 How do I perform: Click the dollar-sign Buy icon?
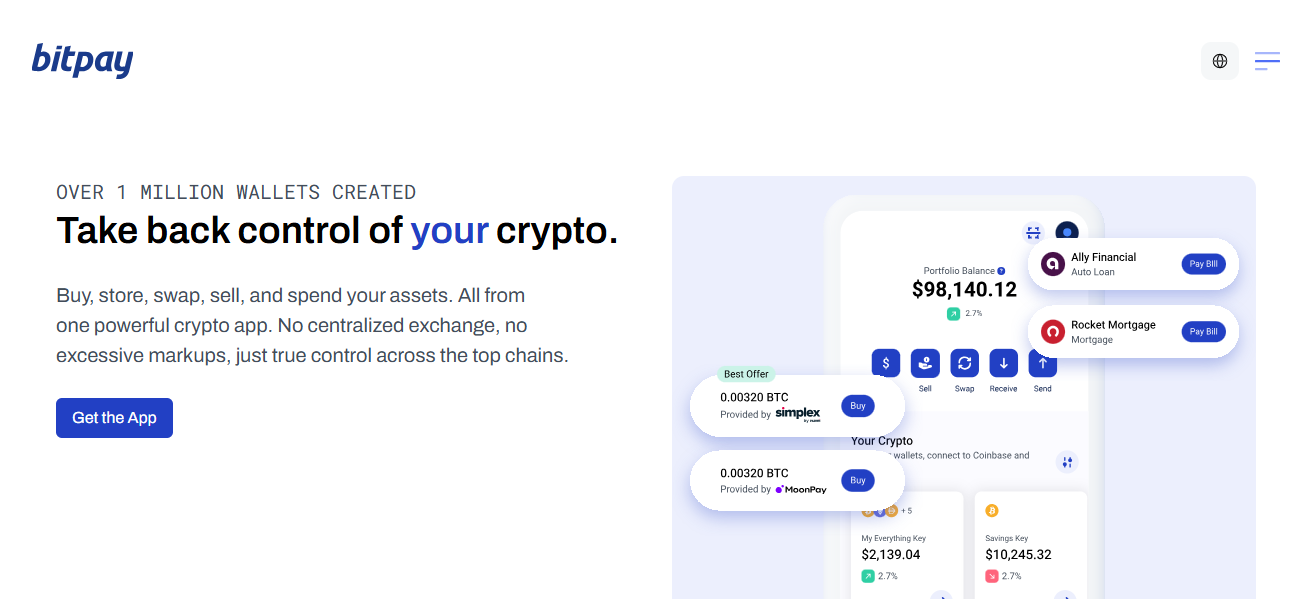(x=886, y=363)
